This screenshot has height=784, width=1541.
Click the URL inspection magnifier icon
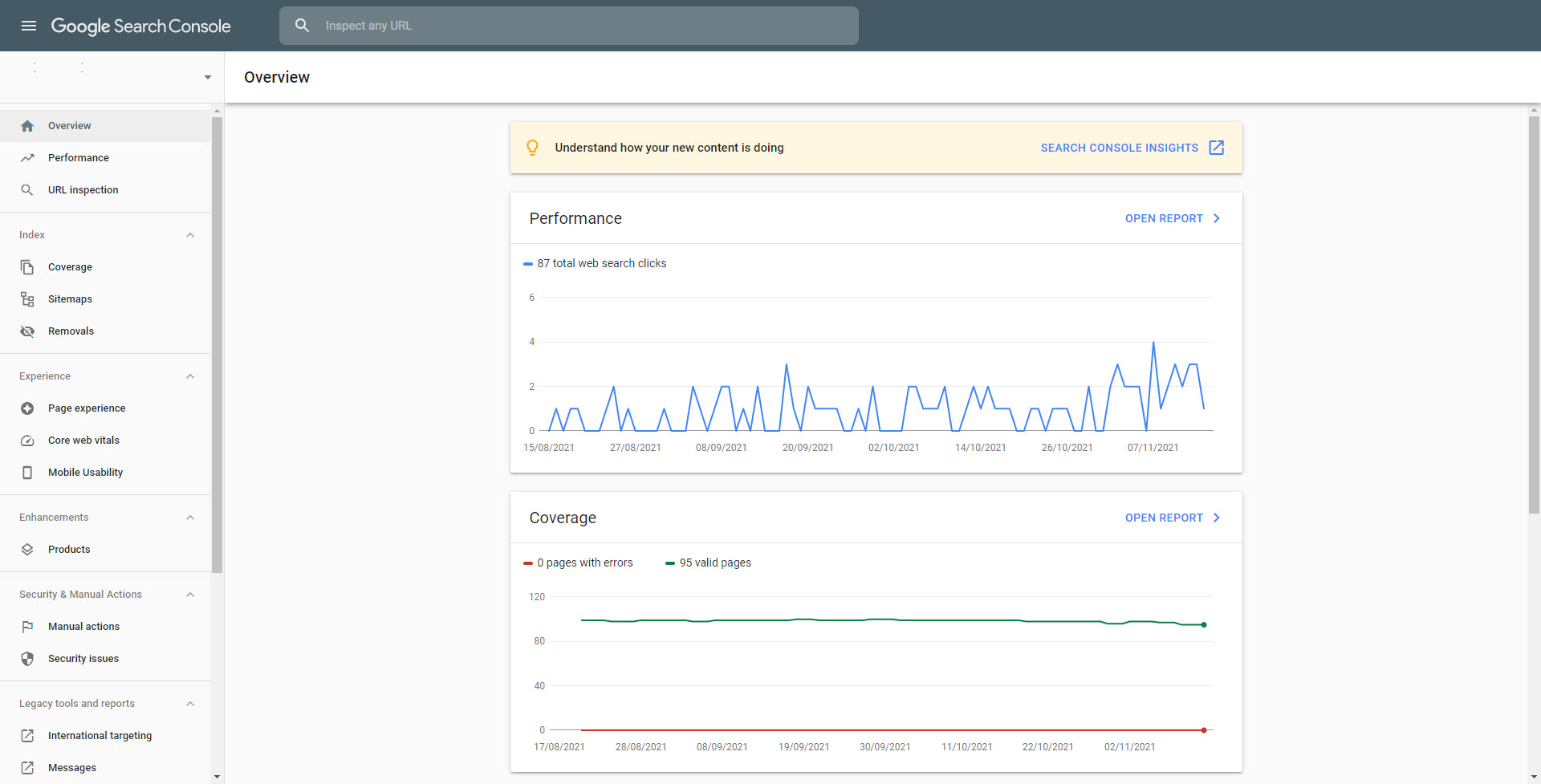27,190
